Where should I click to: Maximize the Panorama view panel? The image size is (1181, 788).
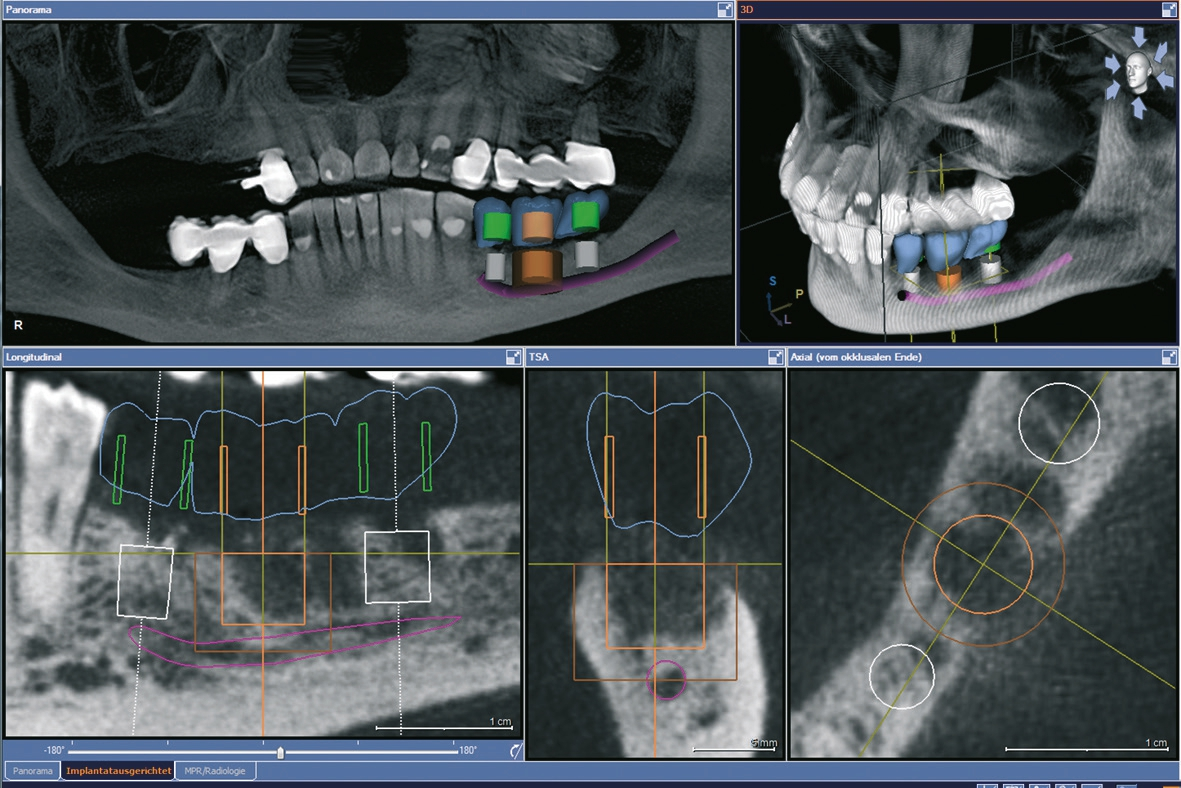[x=724, y=10]
